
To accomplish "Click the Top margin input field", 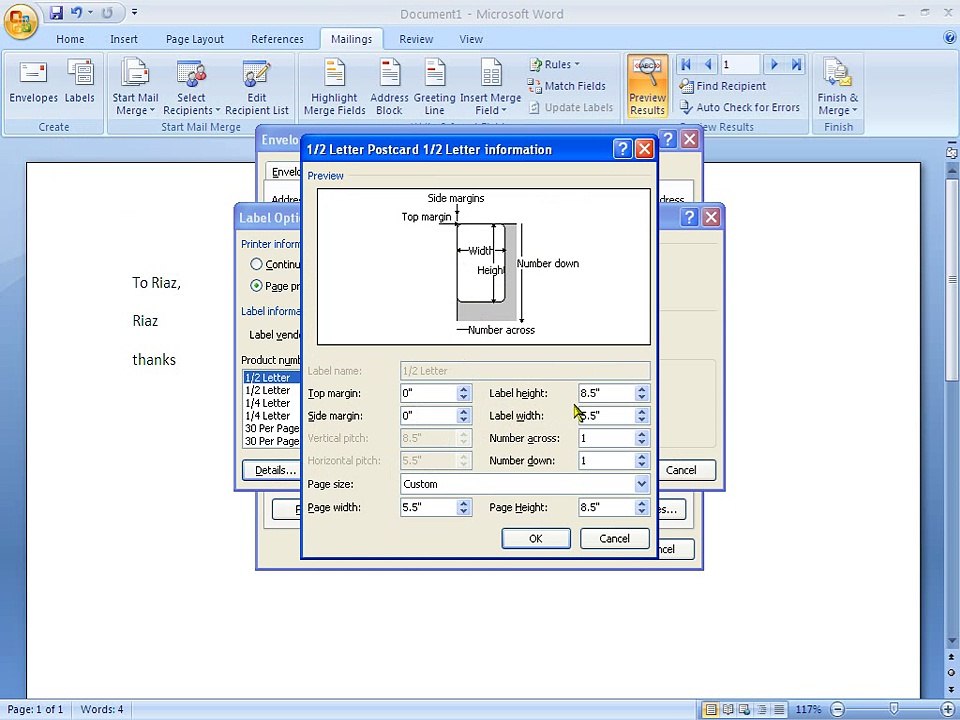I will (429, 393).
